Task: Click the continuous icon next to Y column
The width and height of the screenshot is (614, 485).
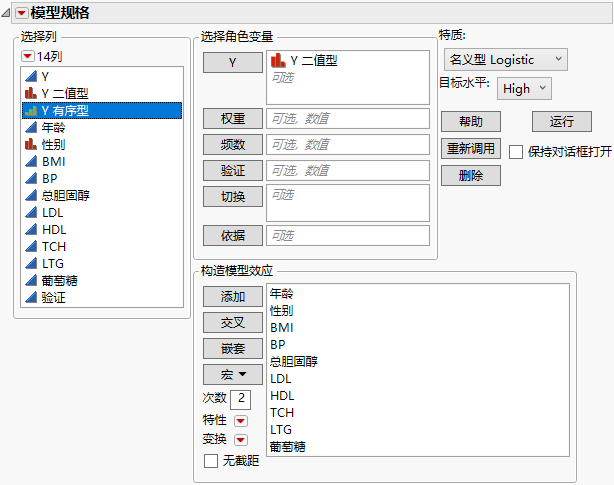Action: coord(31,76)
